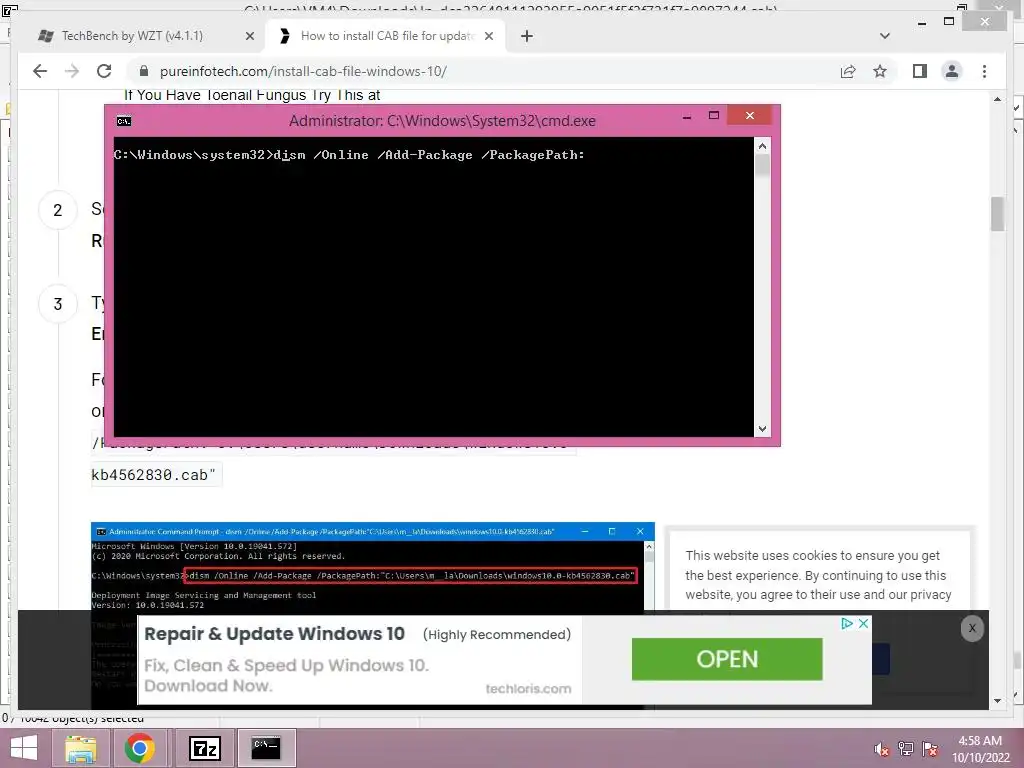Viewport: 1024px width, 768px height.
Task: Switch to Chrome in taskbar
Action: 139,748
